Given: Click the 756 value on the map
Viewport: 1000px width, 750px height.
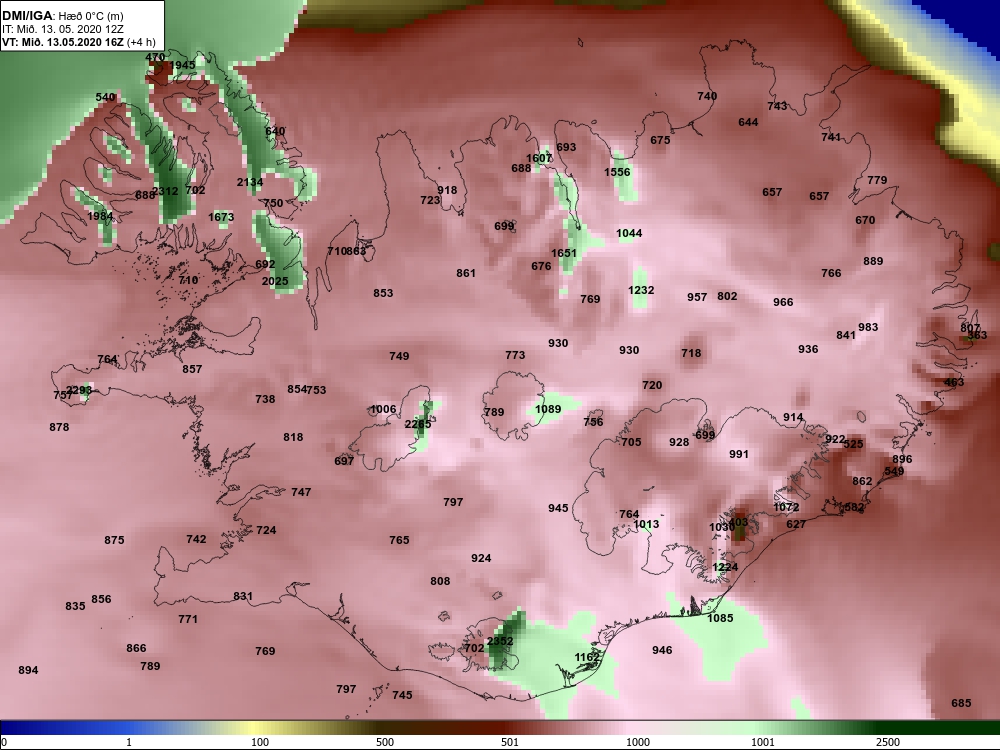Looking at the screenshot, I should (x=593, y=422).
